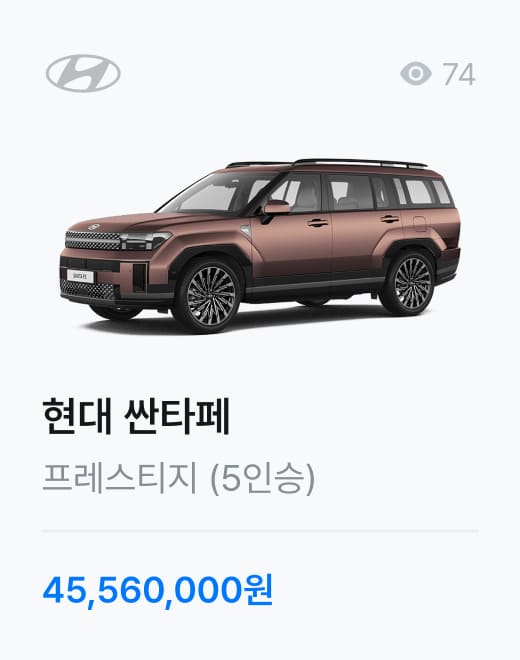Click the rear door handle of the car
This screenshot has height=660, width=520.
pos(389,219)
